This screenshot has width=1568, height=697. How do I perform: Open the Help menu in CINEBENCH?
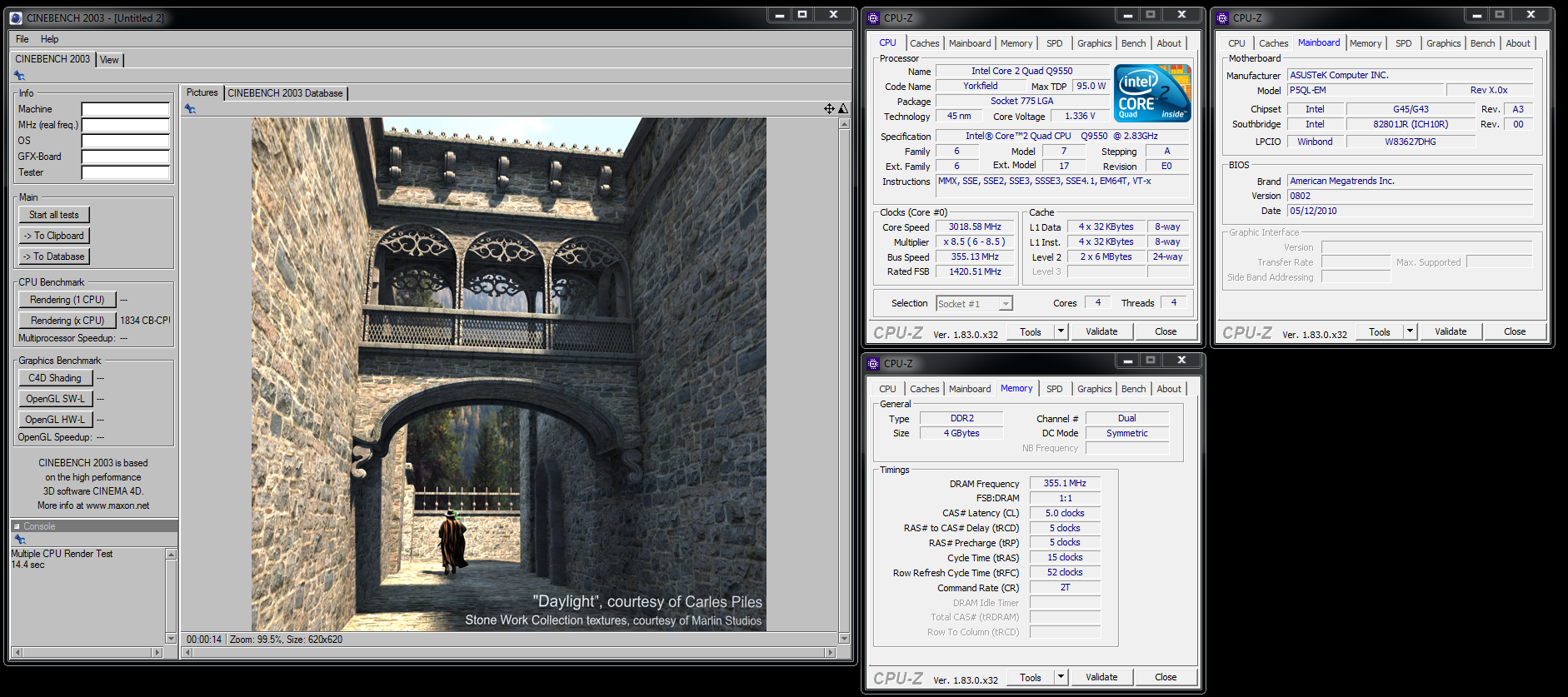[50, 39]
